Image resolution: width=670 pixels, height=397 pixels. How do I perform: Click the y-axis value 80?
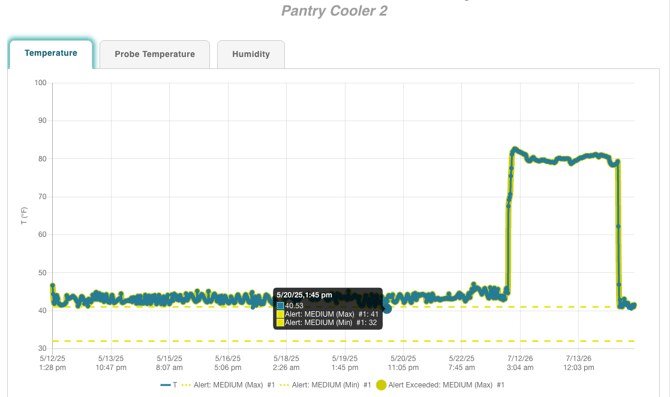tap(42, 159)
